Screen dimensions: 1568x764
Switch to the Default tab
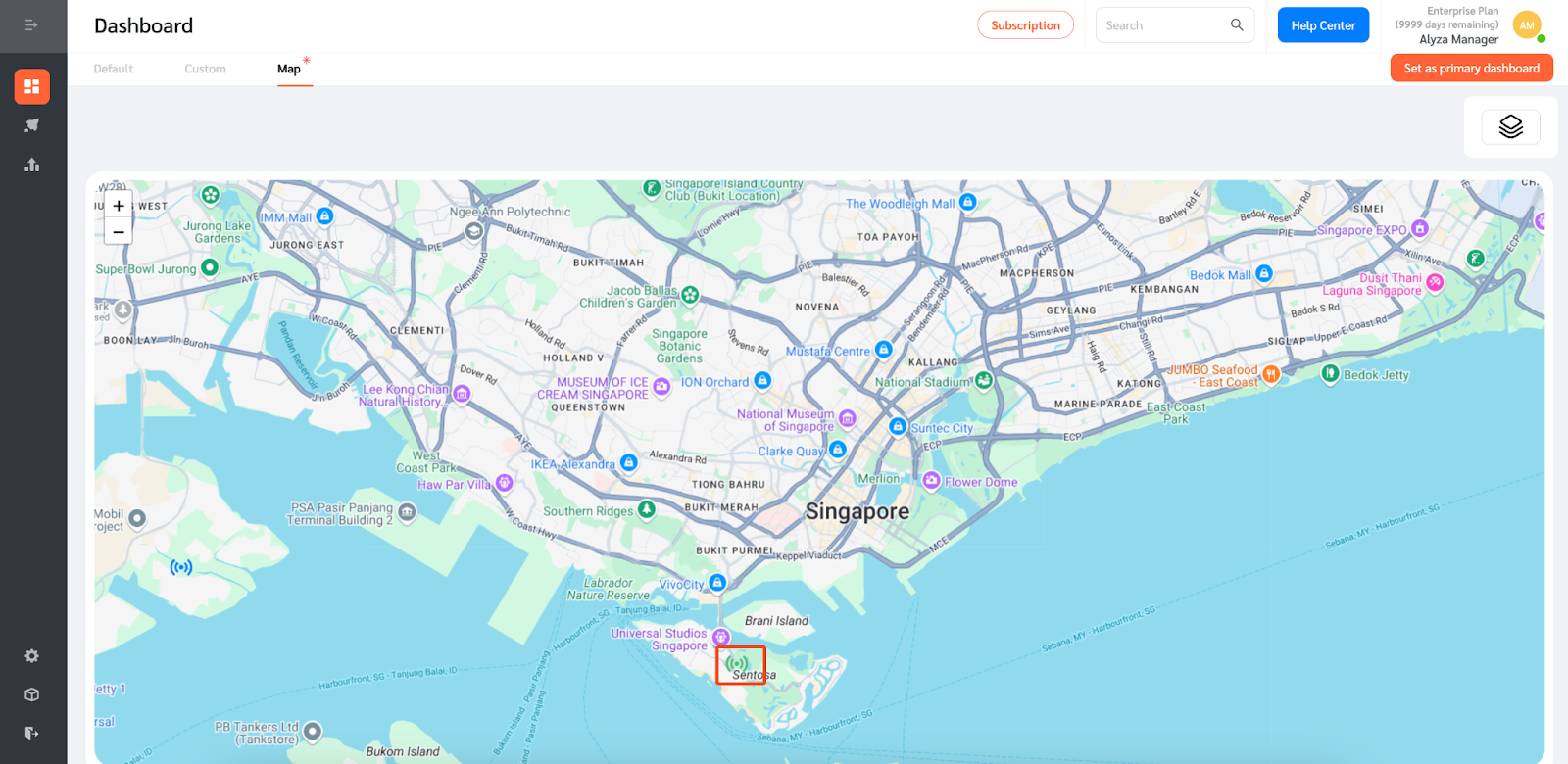pyautogui.click(x=114, y=69)
